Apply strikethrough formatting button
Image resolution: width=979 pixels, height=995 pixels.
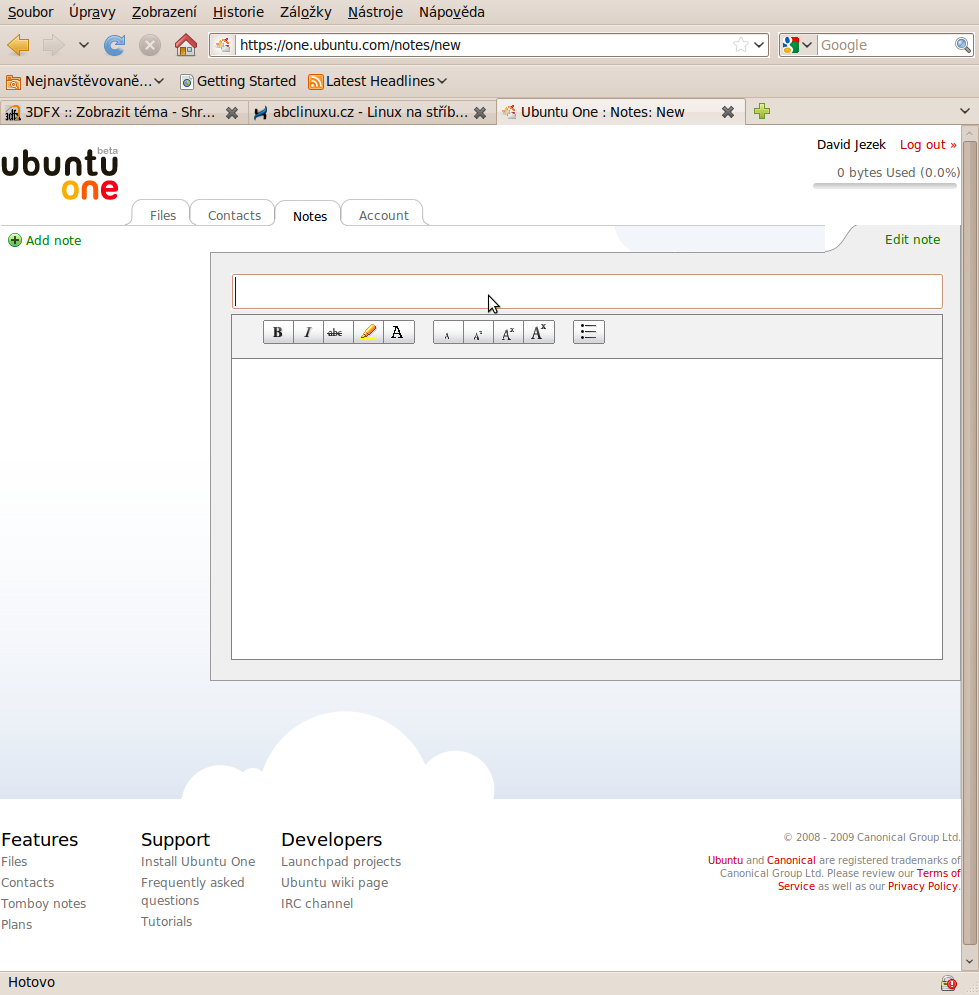338,333
